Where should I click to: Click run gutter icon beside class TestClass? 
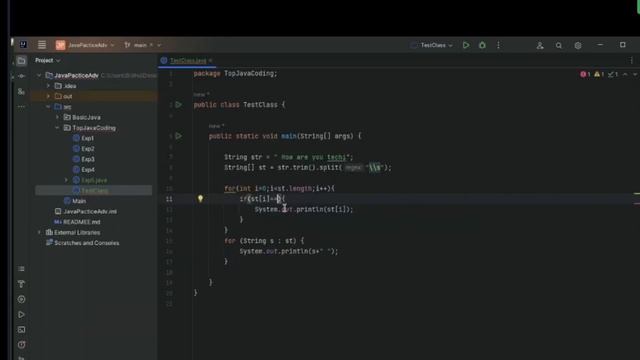[178, 104]
